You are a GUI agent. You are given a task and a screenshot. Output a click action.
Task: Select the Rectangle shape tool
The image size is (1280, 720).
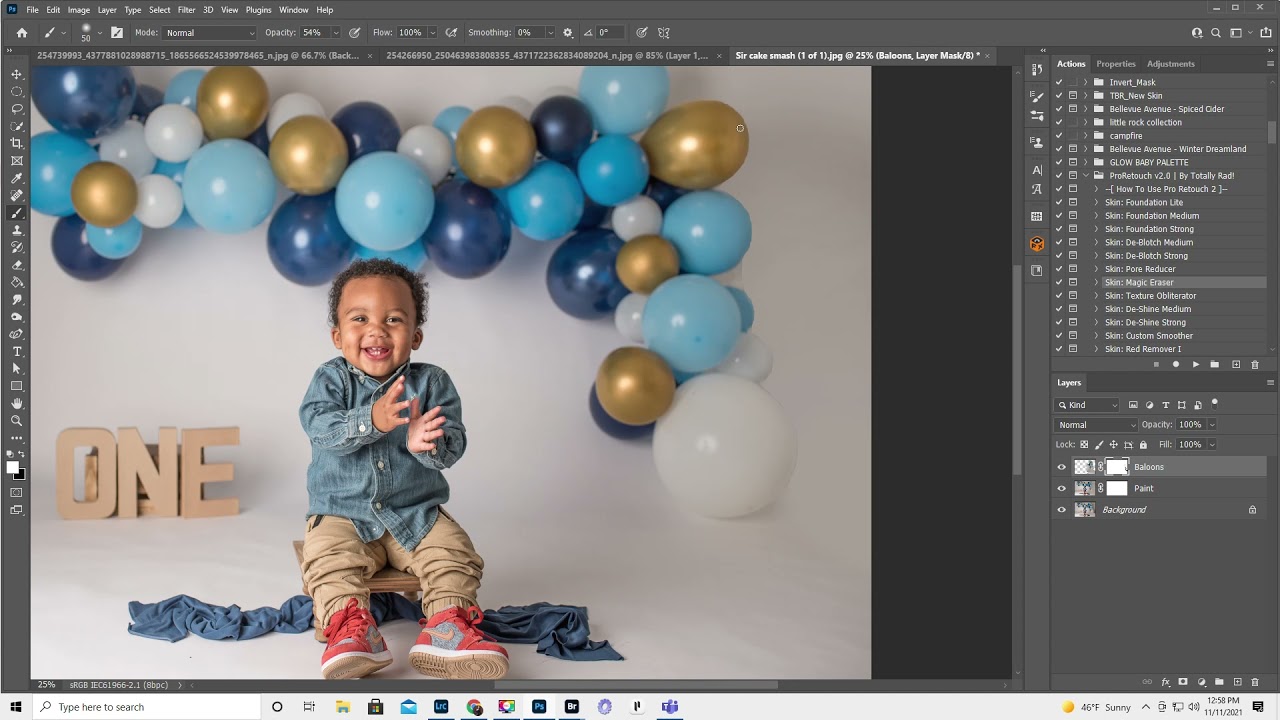(17, 386)
